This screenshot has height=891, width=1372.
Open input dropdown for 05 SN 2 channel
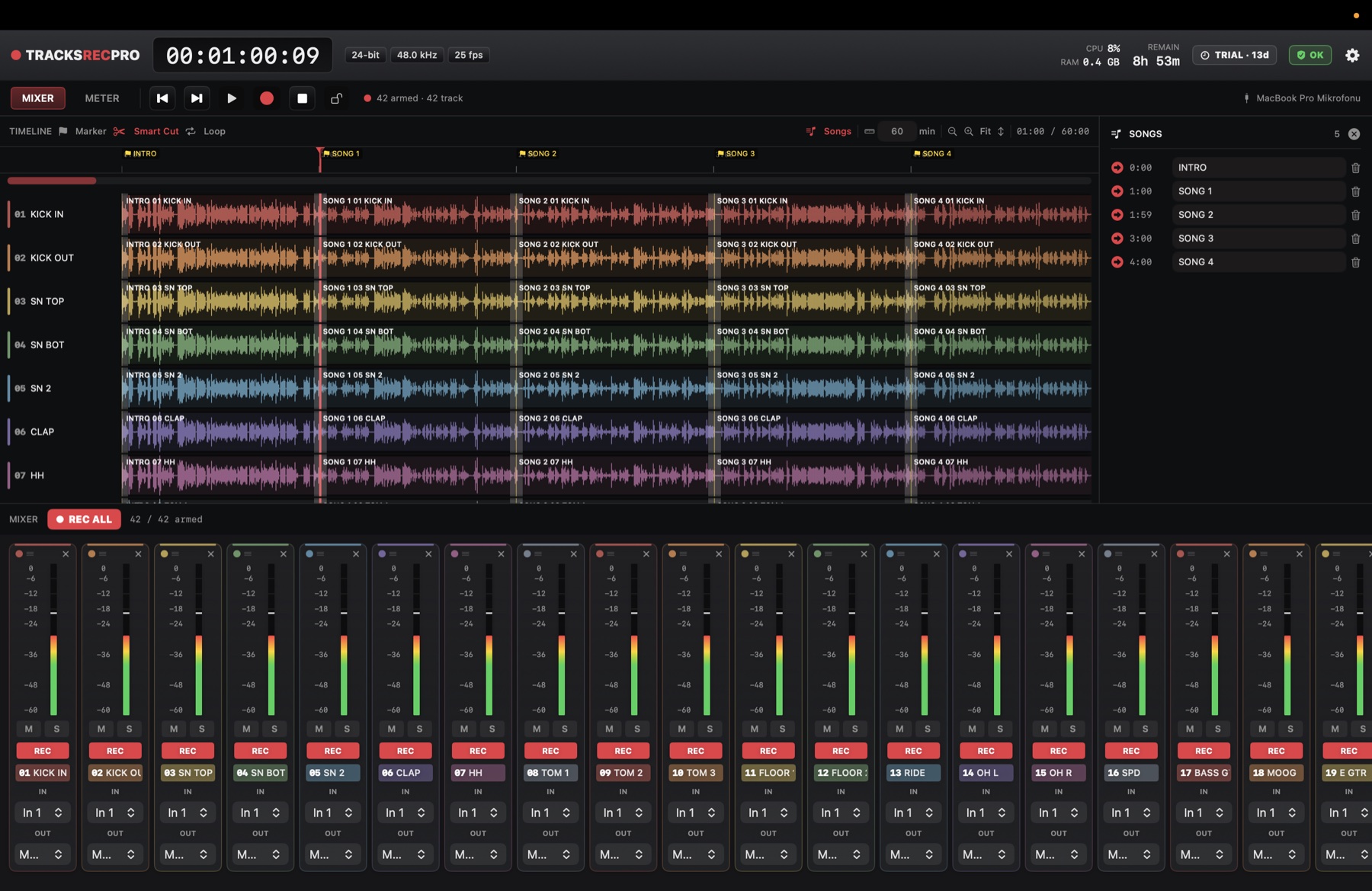click(333, 812)
